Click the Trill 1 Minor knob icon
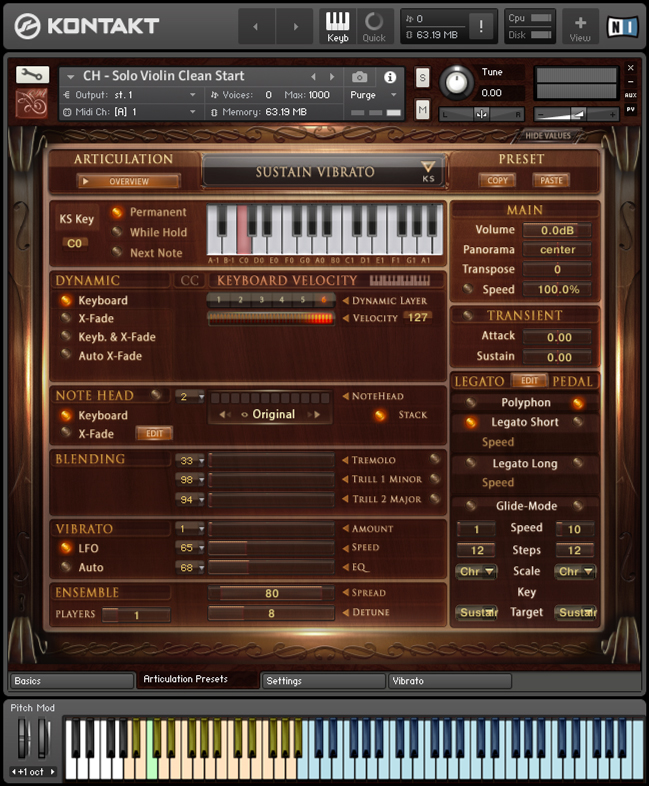Viewport: 649px width, 786px height. click(x=435, y=479)
